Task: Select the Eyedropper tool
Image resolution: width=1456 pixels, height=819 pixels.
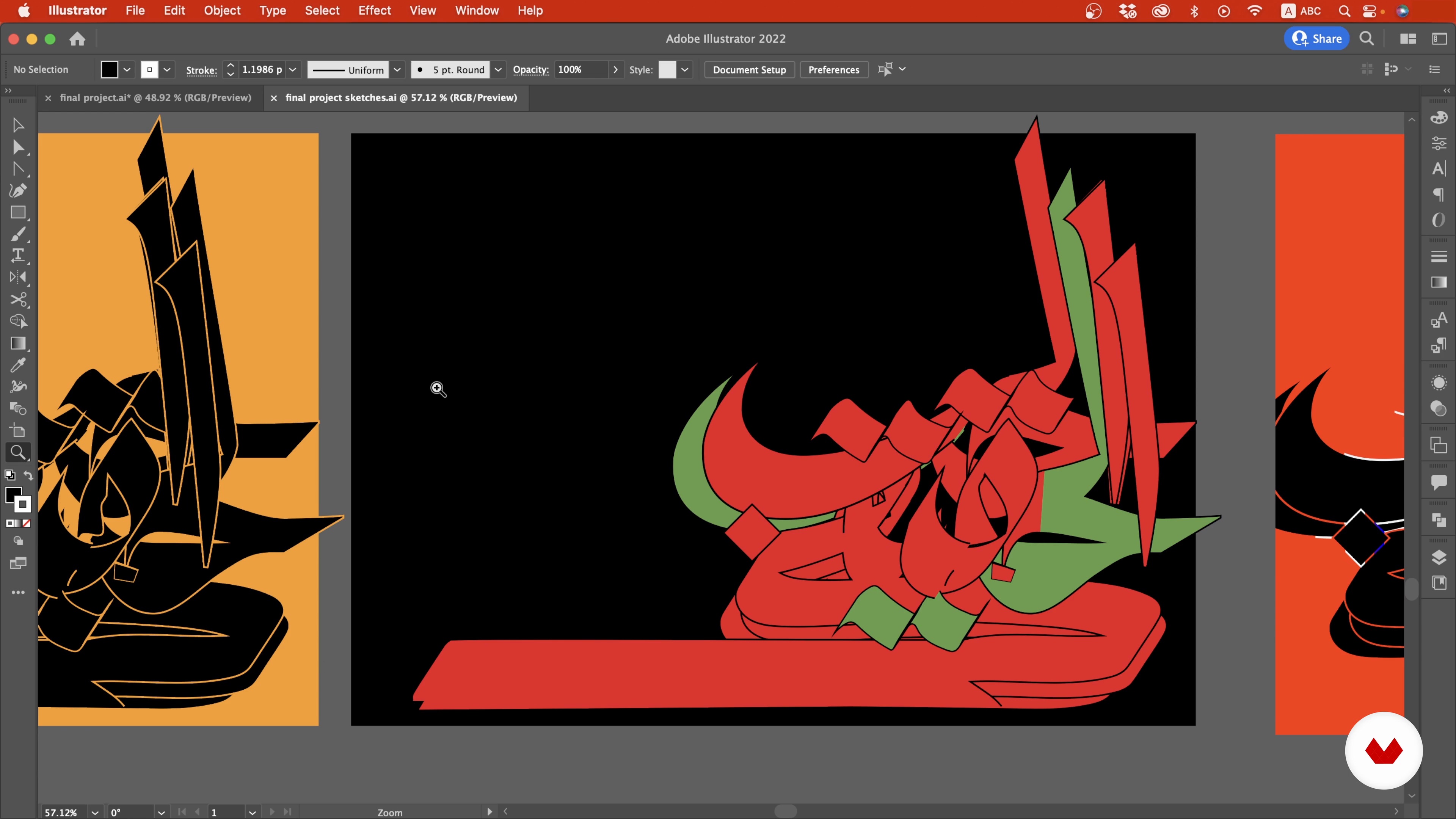Action: click(17, 365)
